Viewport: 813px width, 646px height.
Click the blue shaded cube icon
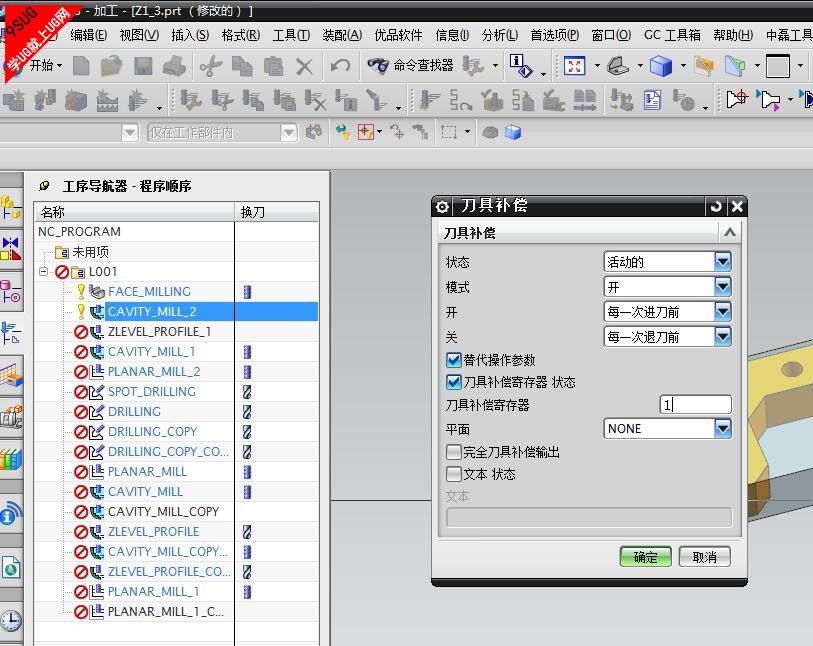click(661, 66)
